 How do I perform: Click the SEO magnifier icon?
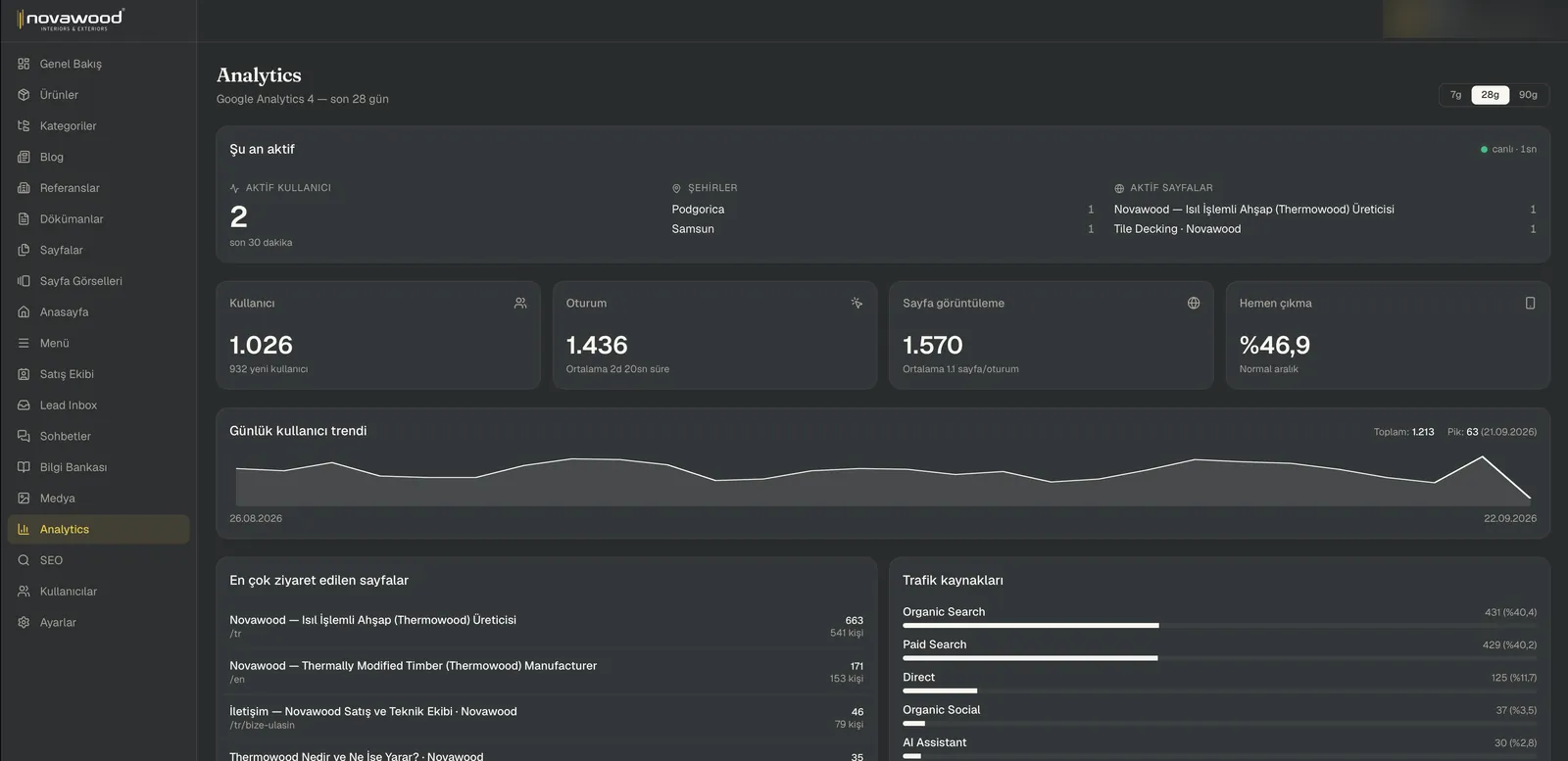tap(24, 560)
